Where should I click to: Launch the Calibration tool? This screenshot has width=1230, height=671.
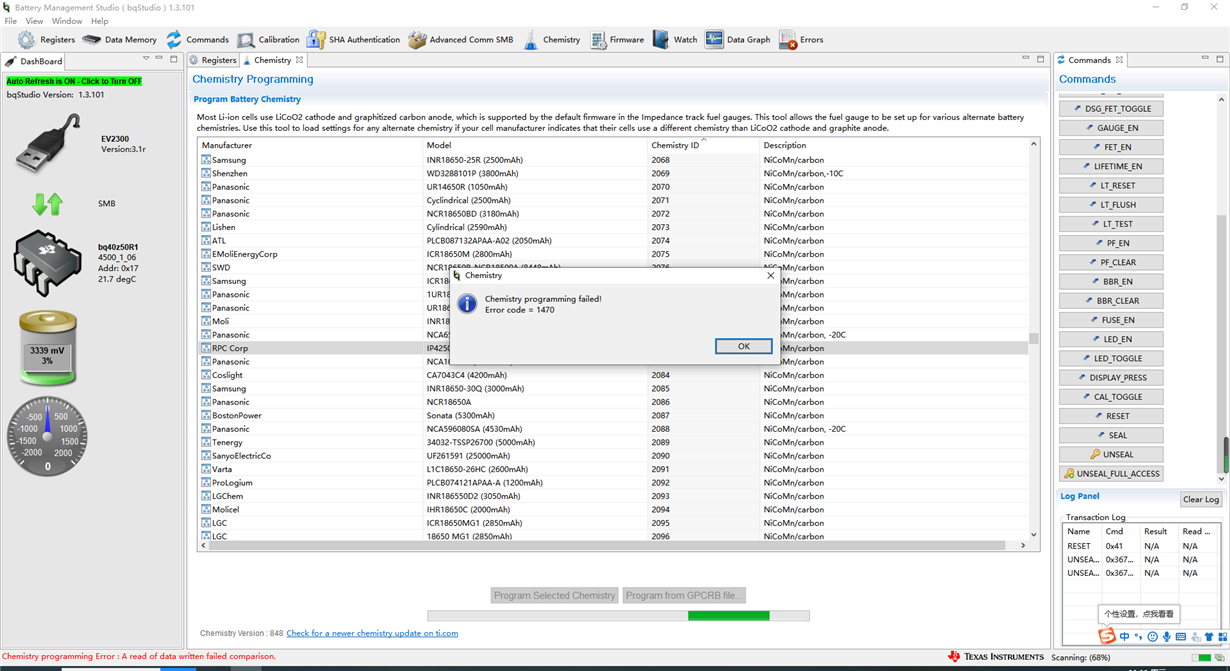(x=268, y=40)
